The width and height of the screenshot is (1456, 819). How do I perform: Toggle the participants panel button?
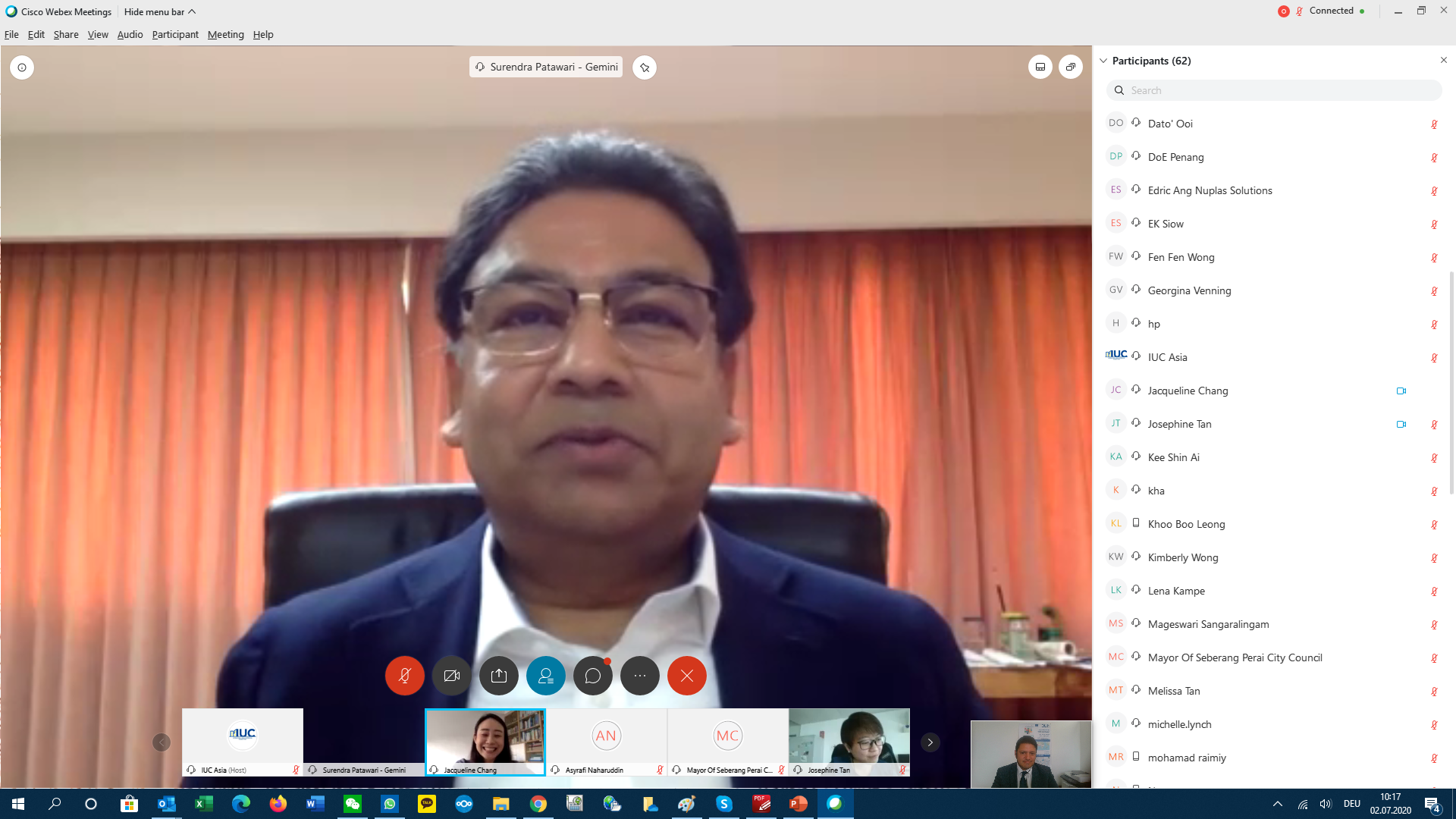[x=546, y=676]
